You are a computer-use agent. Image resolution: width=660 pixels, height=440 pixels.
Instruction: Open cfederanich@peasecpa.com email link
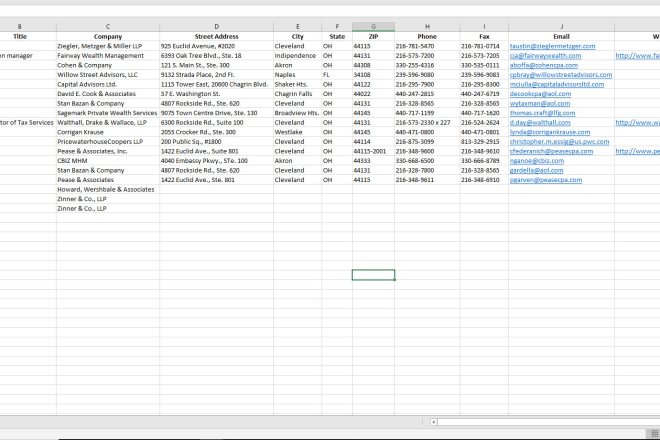pos(551,151)
